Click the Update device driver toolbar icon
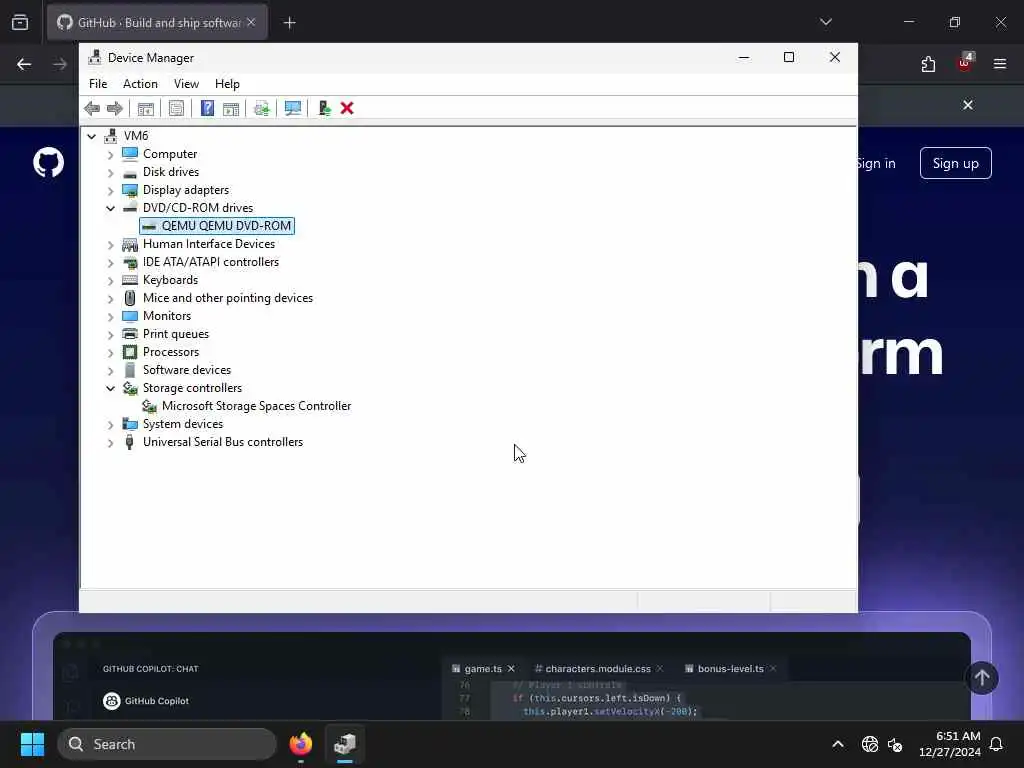The height and width of the screenshot is (768, 1024). coord(262,108)
